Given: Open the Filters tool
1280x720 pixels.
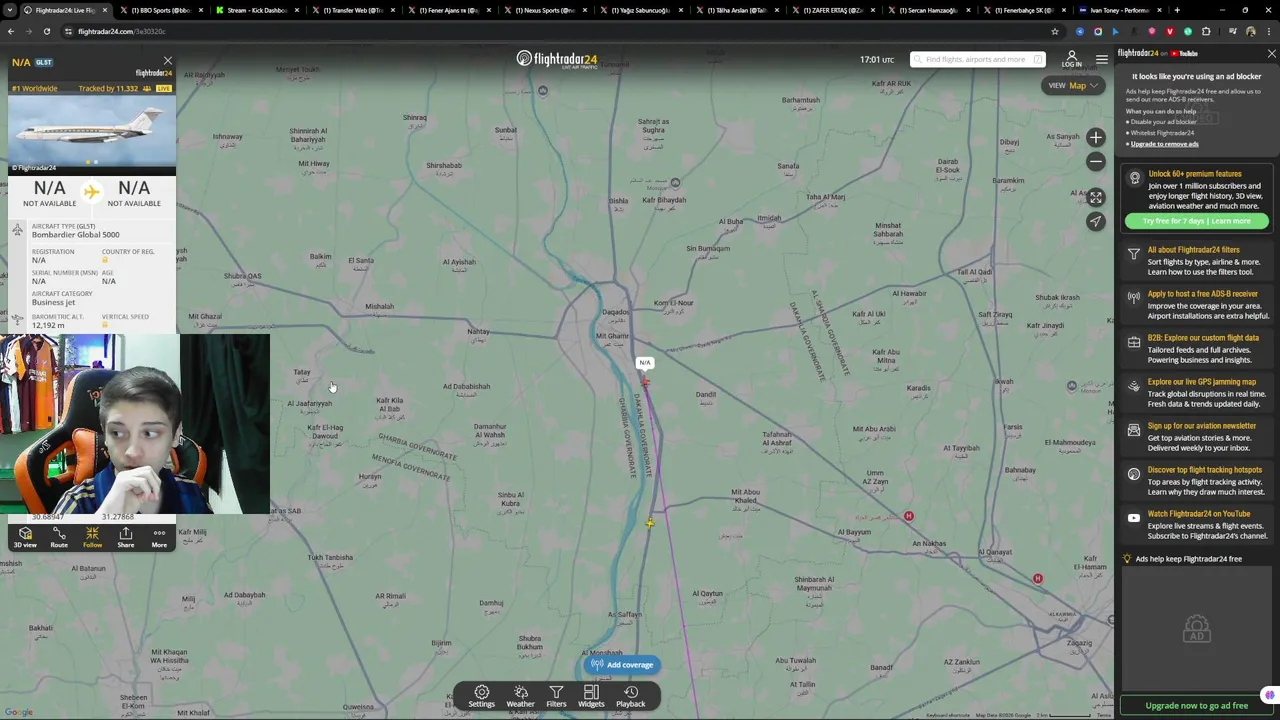Looking at the screenshot, I should tap(556, 696).
